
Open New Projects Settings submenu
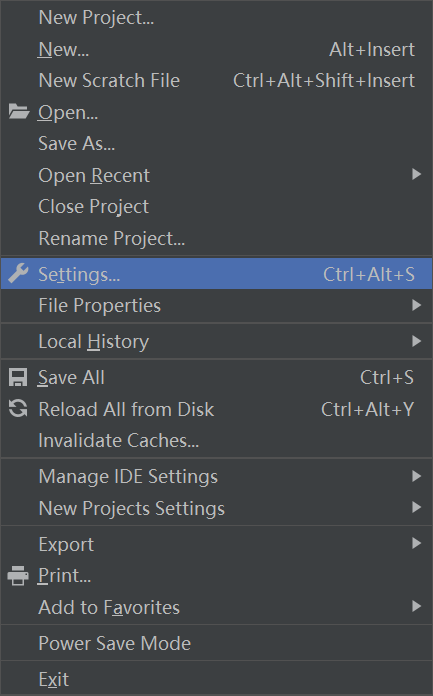tap(216, 508)
